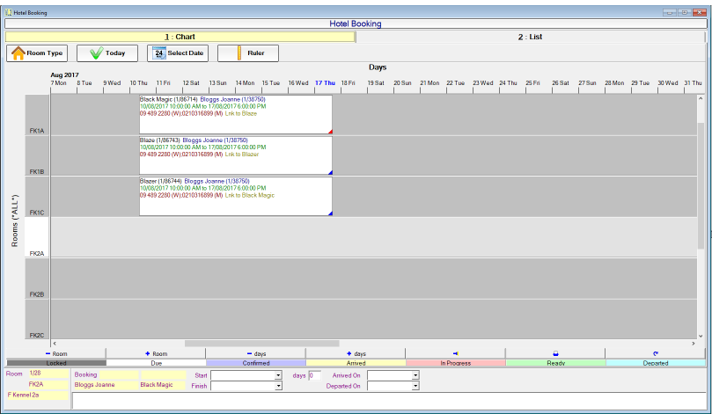Select the Blaze booking in FK1B

point(236,156)
